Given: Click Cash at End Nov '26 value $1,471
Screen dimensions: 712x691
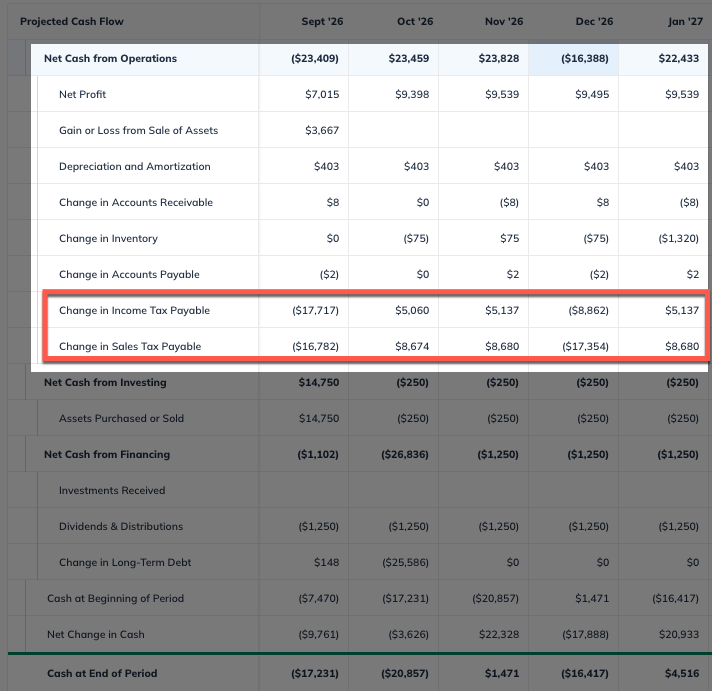Looking at the screenshot, I should [502, 673].
